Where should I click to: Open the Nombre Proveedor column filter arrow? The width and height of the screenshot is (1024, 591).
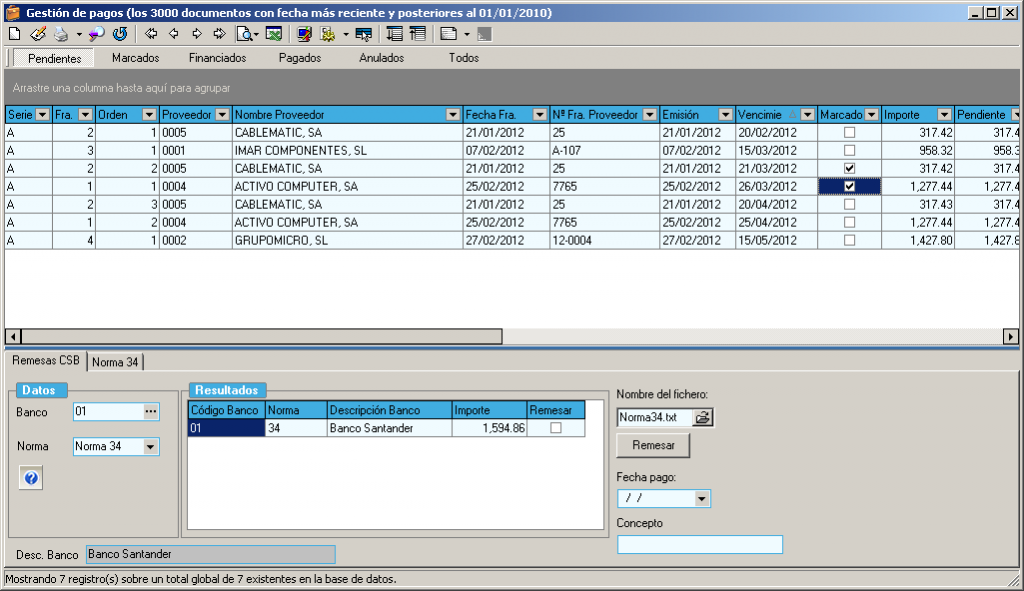[x=453, y=115]
